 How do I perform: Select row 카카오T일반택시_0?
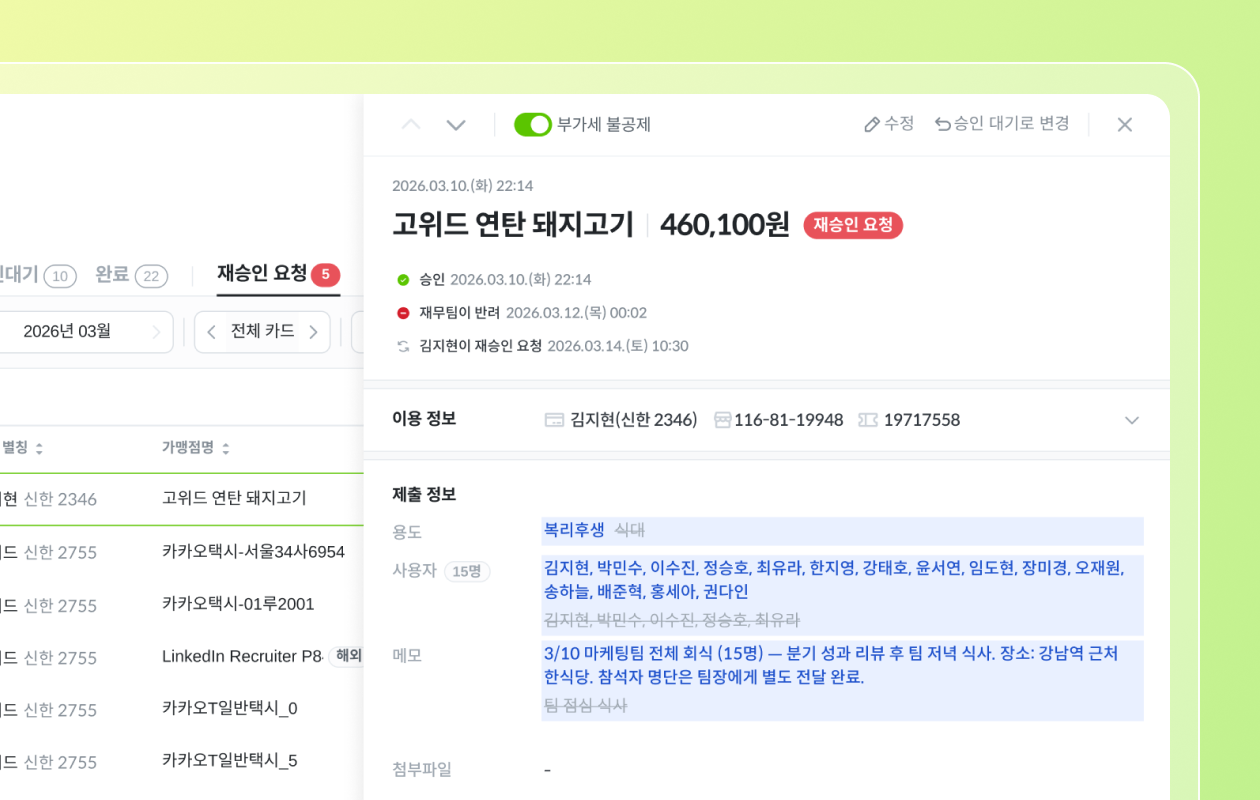(x=181, y=709)
